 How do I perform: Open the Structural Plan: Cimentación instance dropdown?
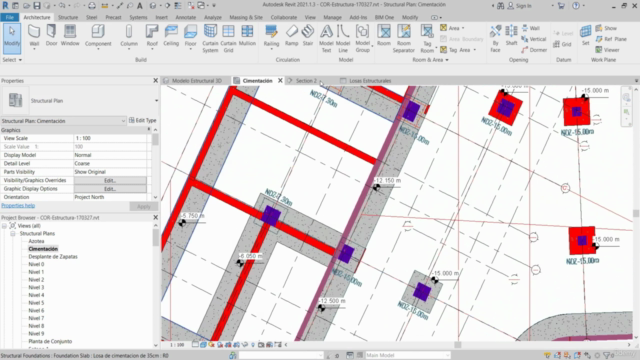click(123, 121)
